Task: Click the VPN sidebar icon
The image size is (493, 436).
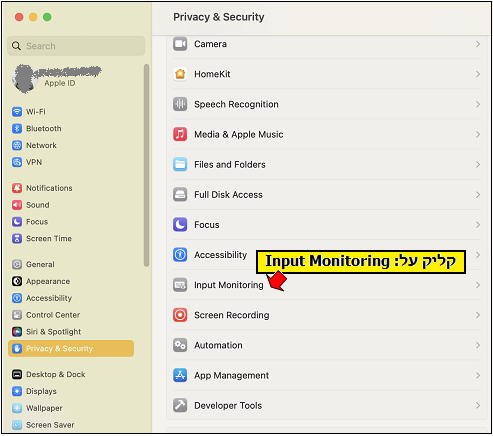Action: coord(17,162)
